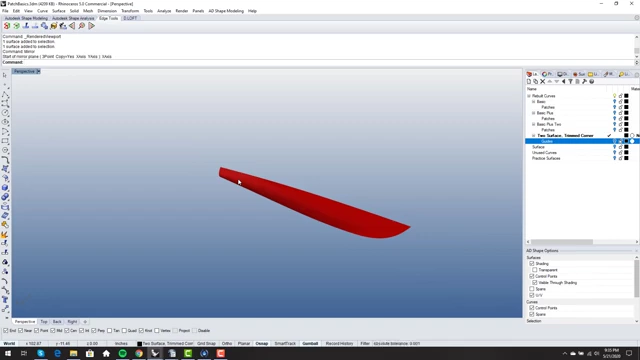This screenshot has width=640, height=360.
Task: Collapse the Rebuilt Curves layer tree
Action: click(529, 96)
